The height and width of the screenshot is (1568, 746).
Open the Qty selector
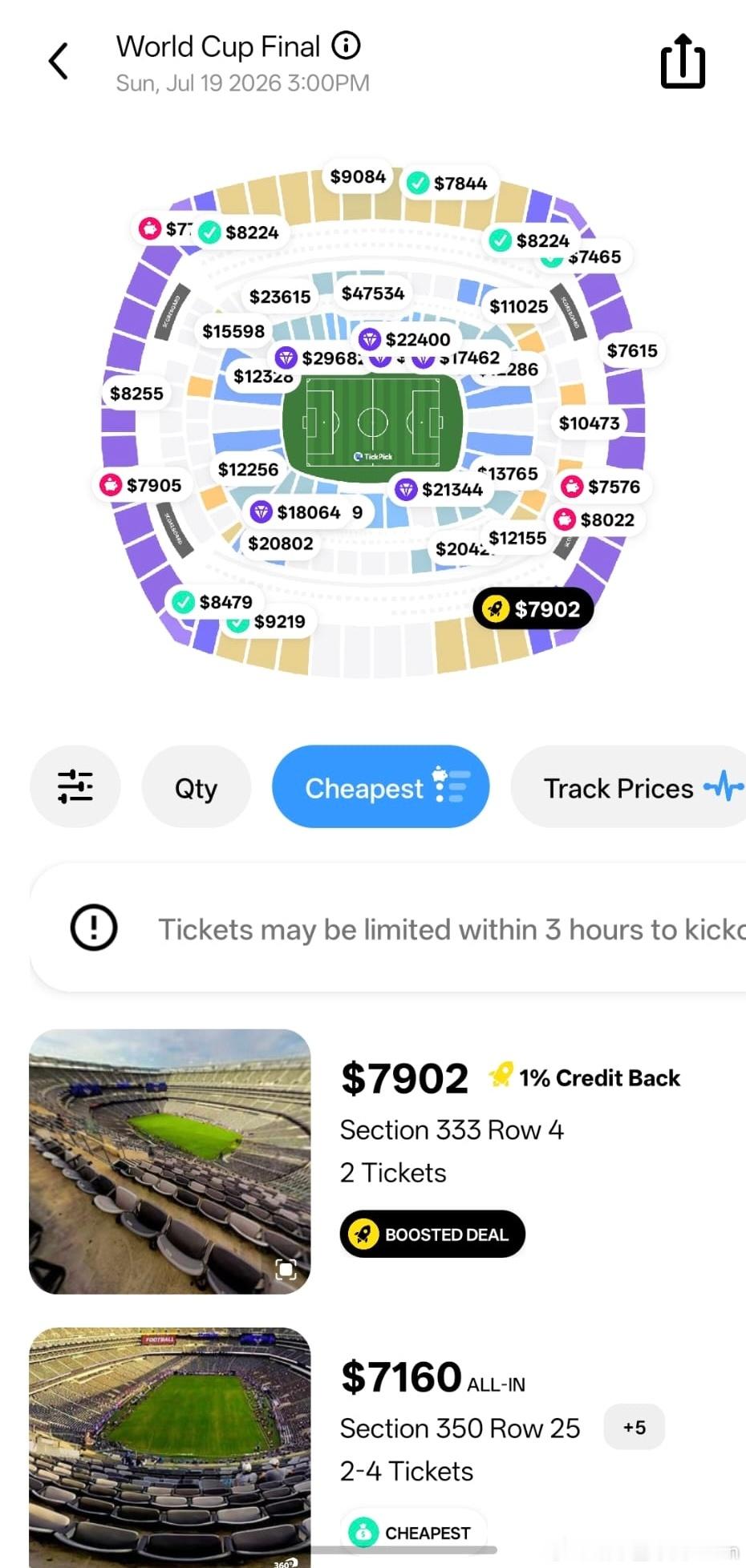coord(196,786)
